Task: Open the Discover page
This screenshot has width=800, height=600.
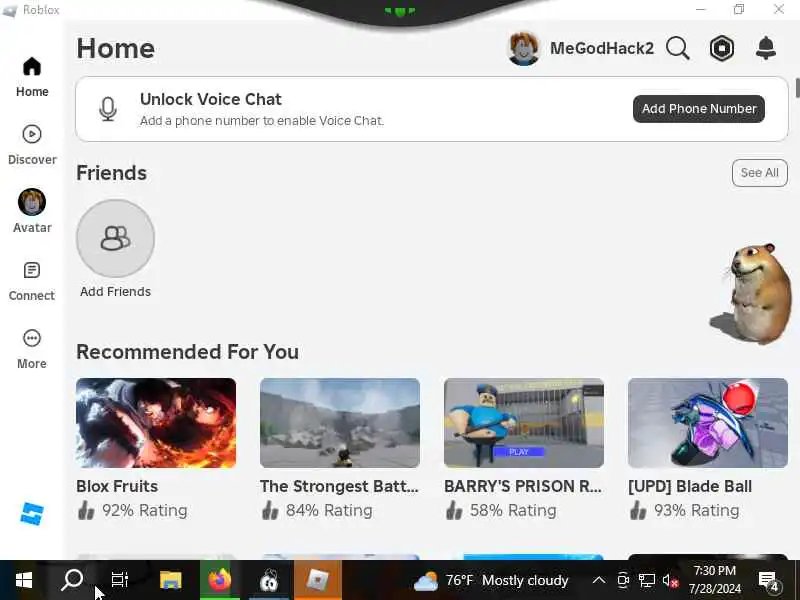Action: click(32, 145)
